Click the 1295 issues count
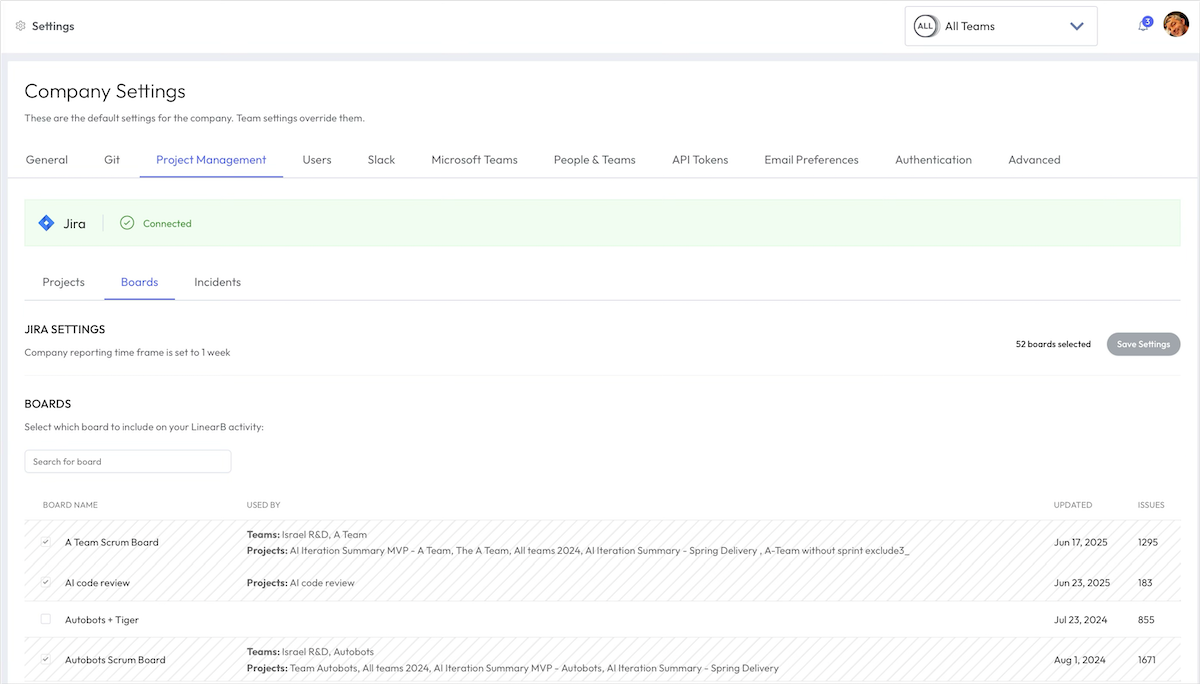Screen dimensions: 1200x684 click(1148, 542)
